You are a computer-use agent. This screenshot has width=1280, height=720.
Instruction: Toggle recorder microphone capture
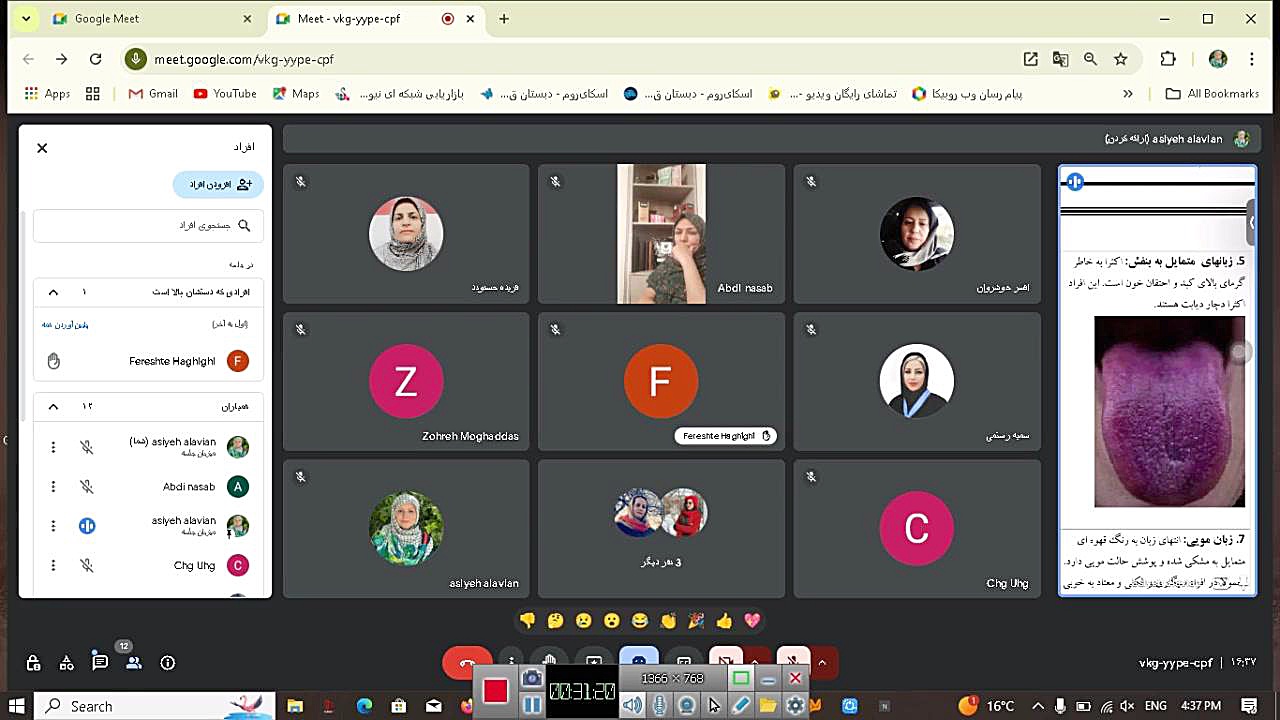point(660,705)
